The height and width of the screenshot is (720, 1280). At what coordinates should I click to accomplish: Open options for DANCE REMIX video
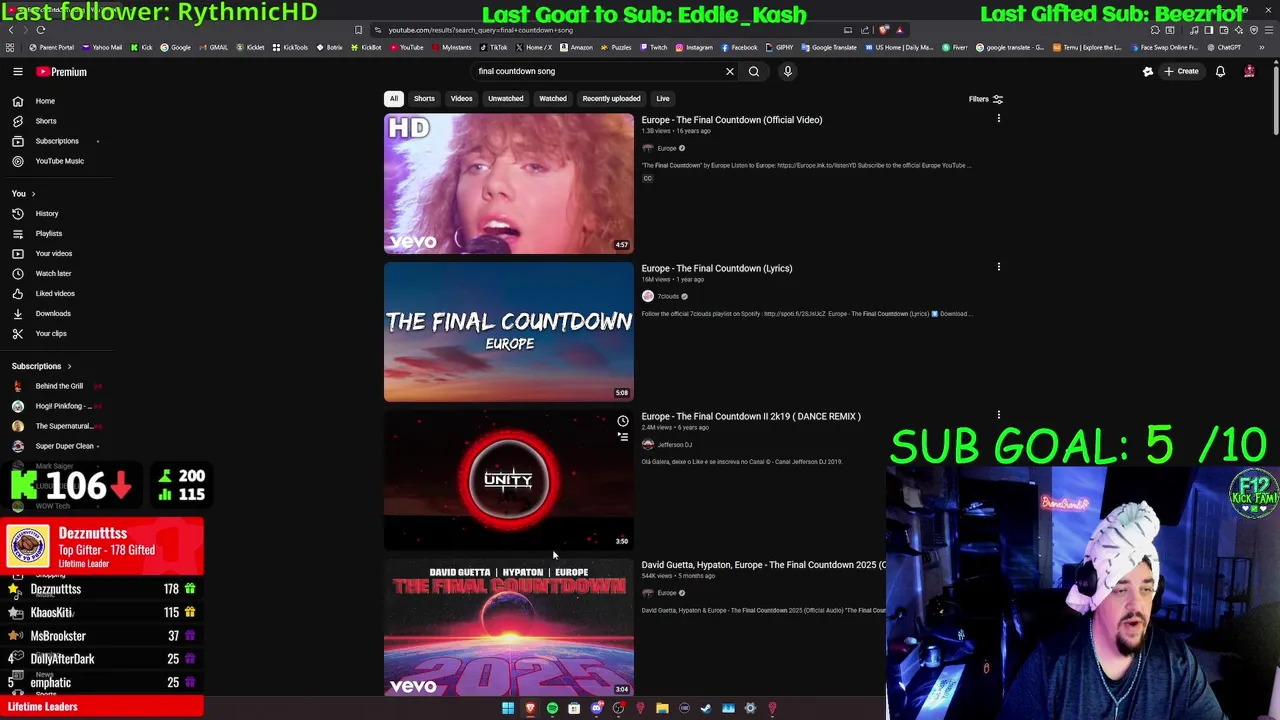pos(998,415)
